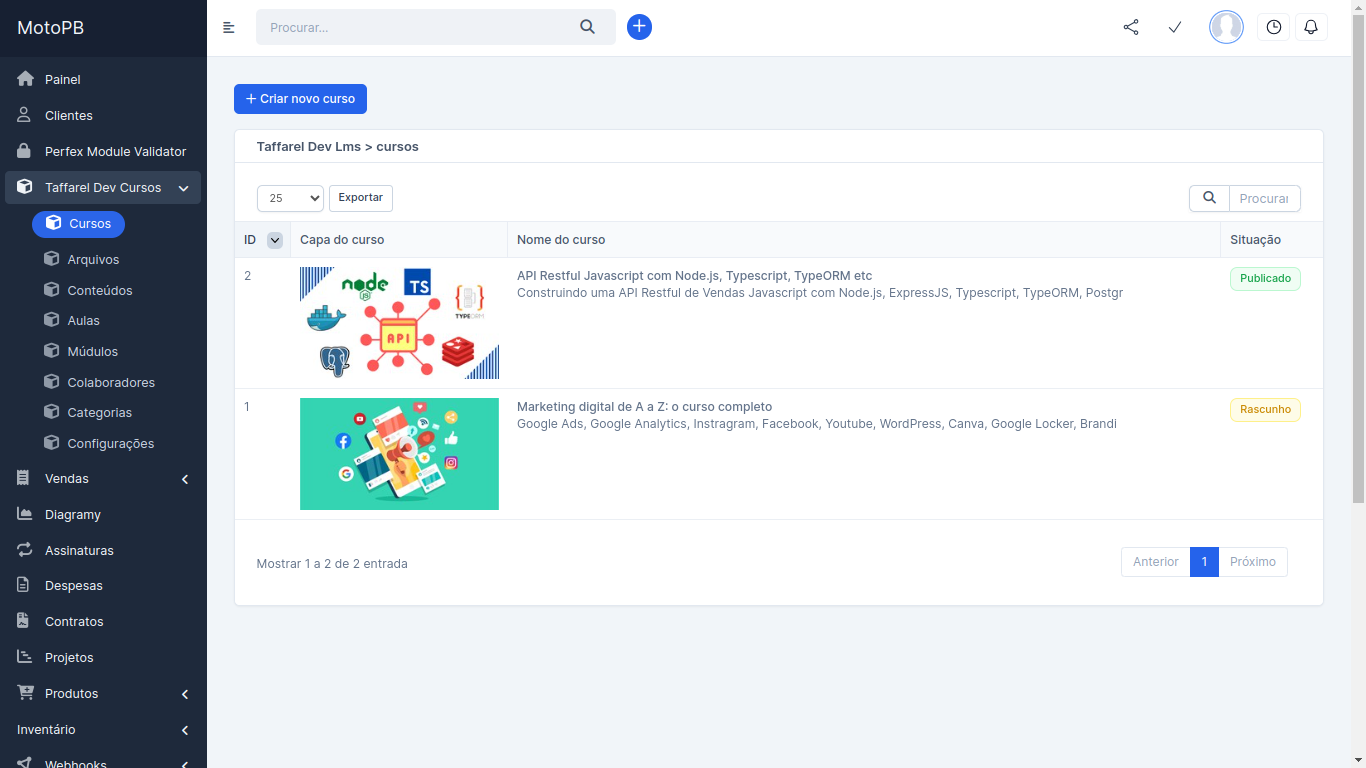Image resolution: width=1366 pixels, height=768 pixels.
Task: Open the notifications bell icon
Action: pos(1311,27)
